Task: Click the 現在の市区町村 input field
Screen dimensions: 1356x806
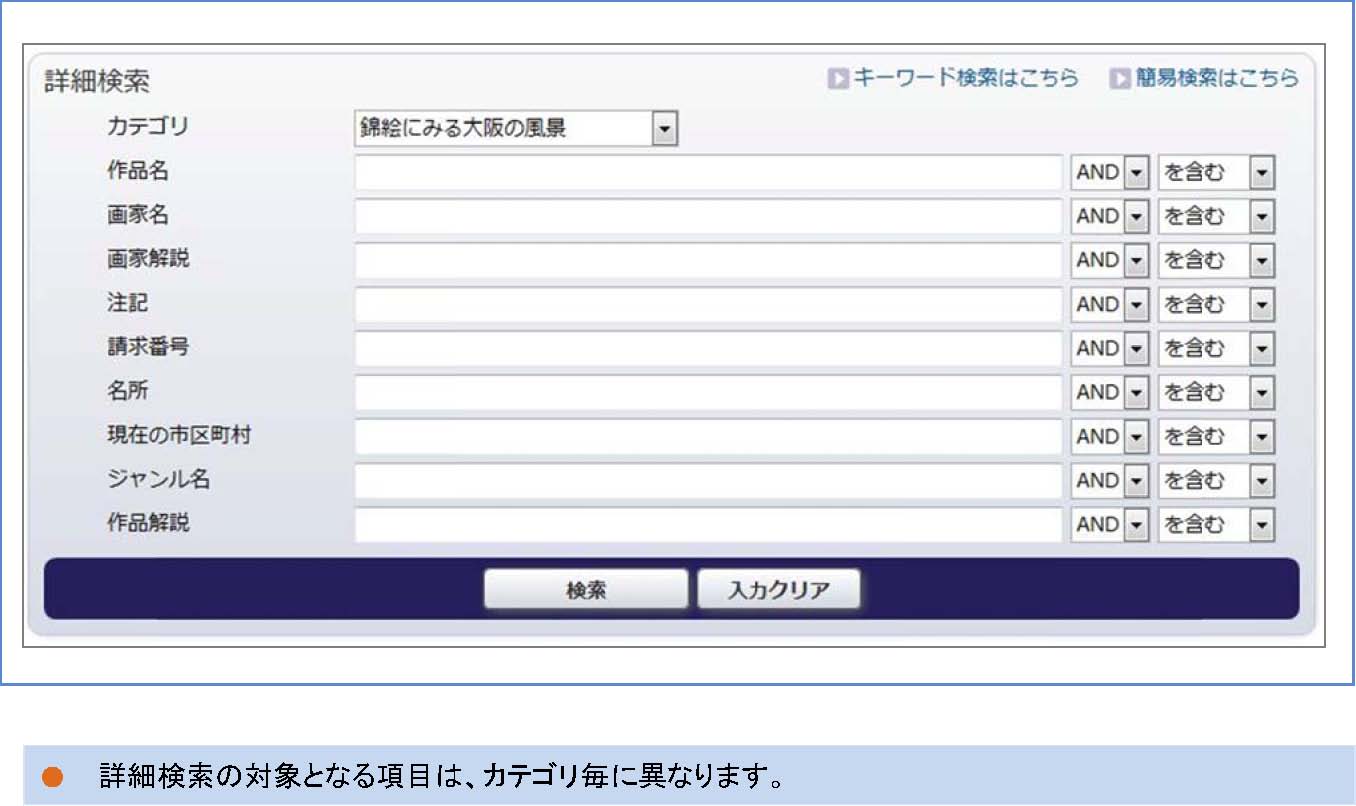Action: click(708, 436)
